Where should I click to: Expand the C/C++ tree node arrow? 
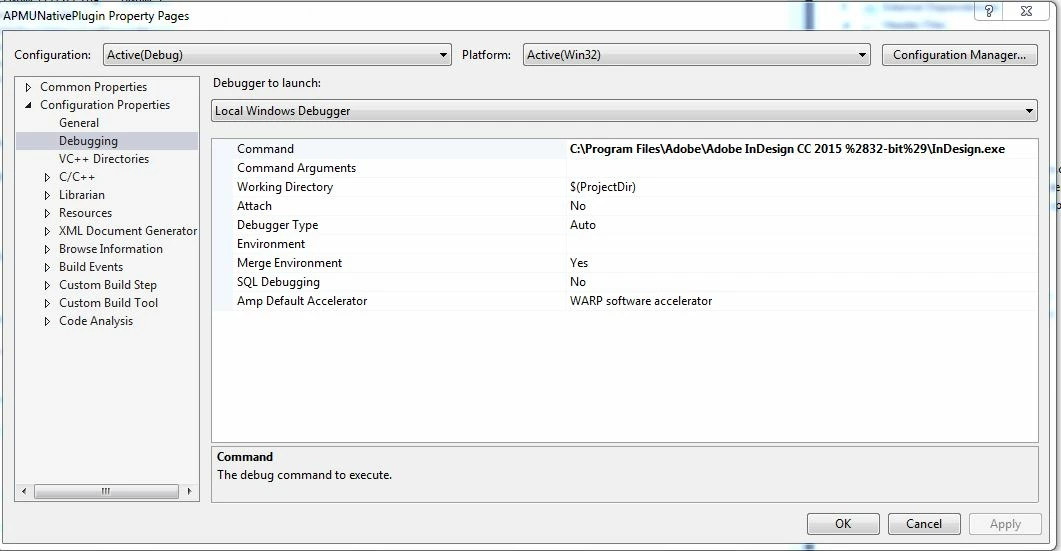[47, 177]
